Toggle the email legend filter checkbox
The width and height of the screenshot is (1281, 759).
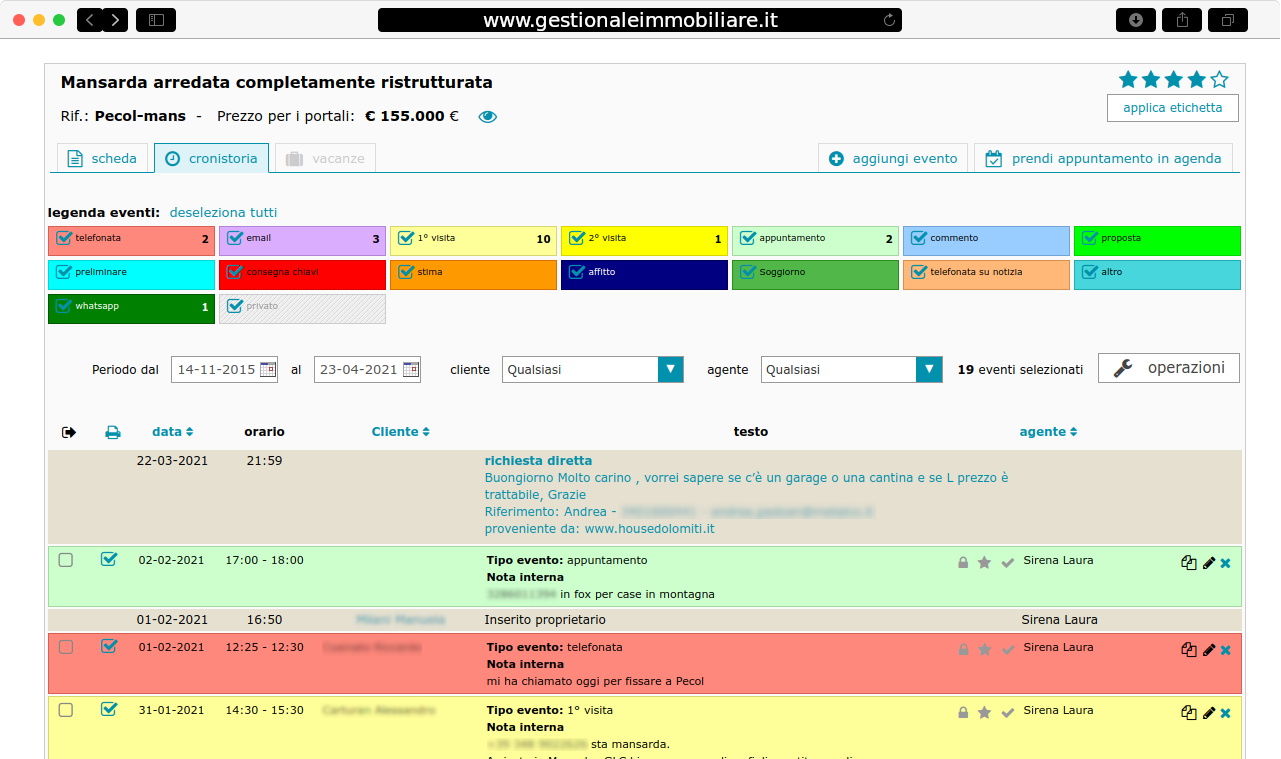(234, 237)
